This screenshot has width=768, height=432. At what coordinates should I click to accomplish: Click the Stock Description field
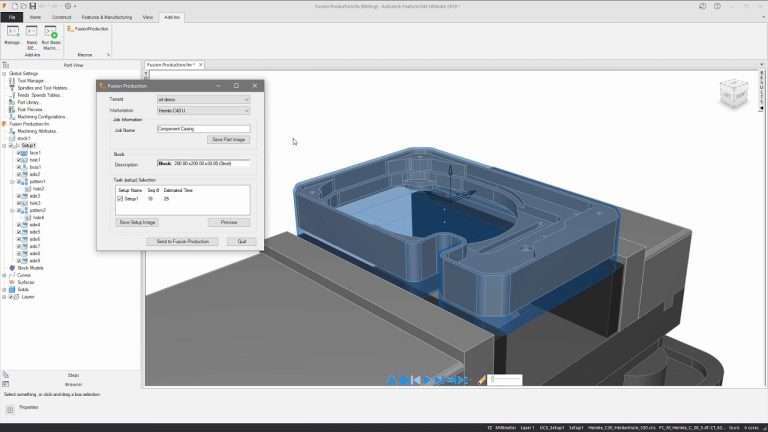(203, 164)
